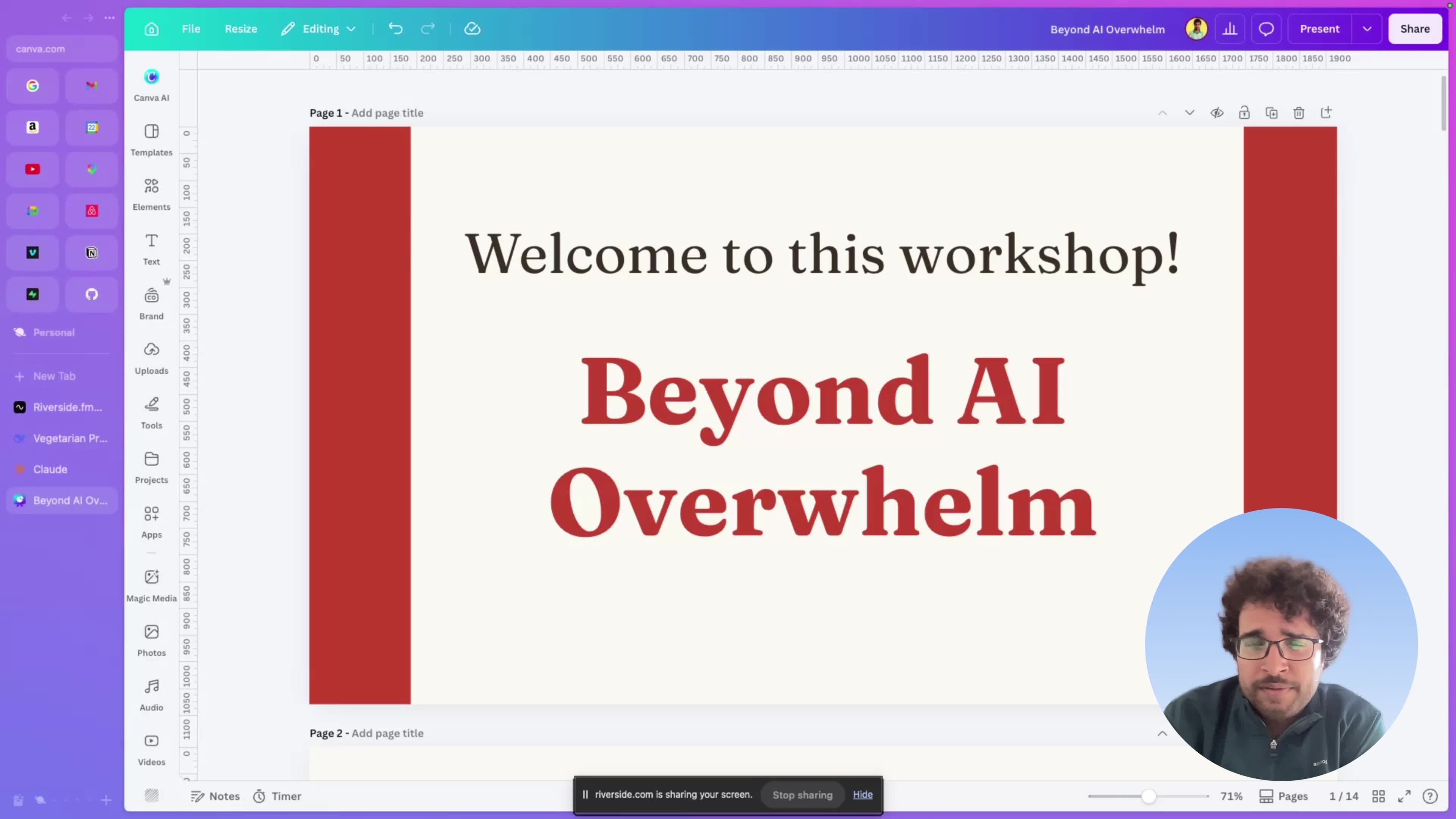This screenshot has width=1456, height=819.
Task: Delete Page 1 with trash icon
Action: [x=1299, y=113]
